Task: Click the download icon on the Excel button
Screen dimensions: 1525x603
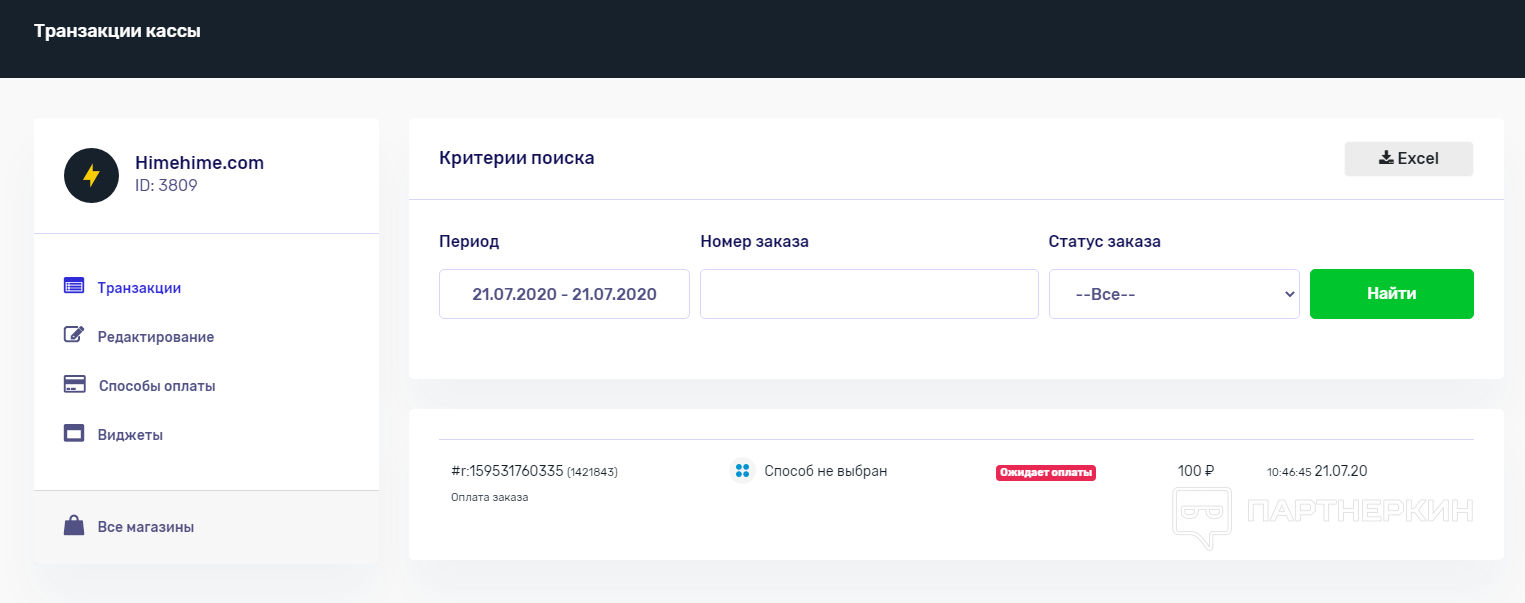Action: [x=1386, y=158]
